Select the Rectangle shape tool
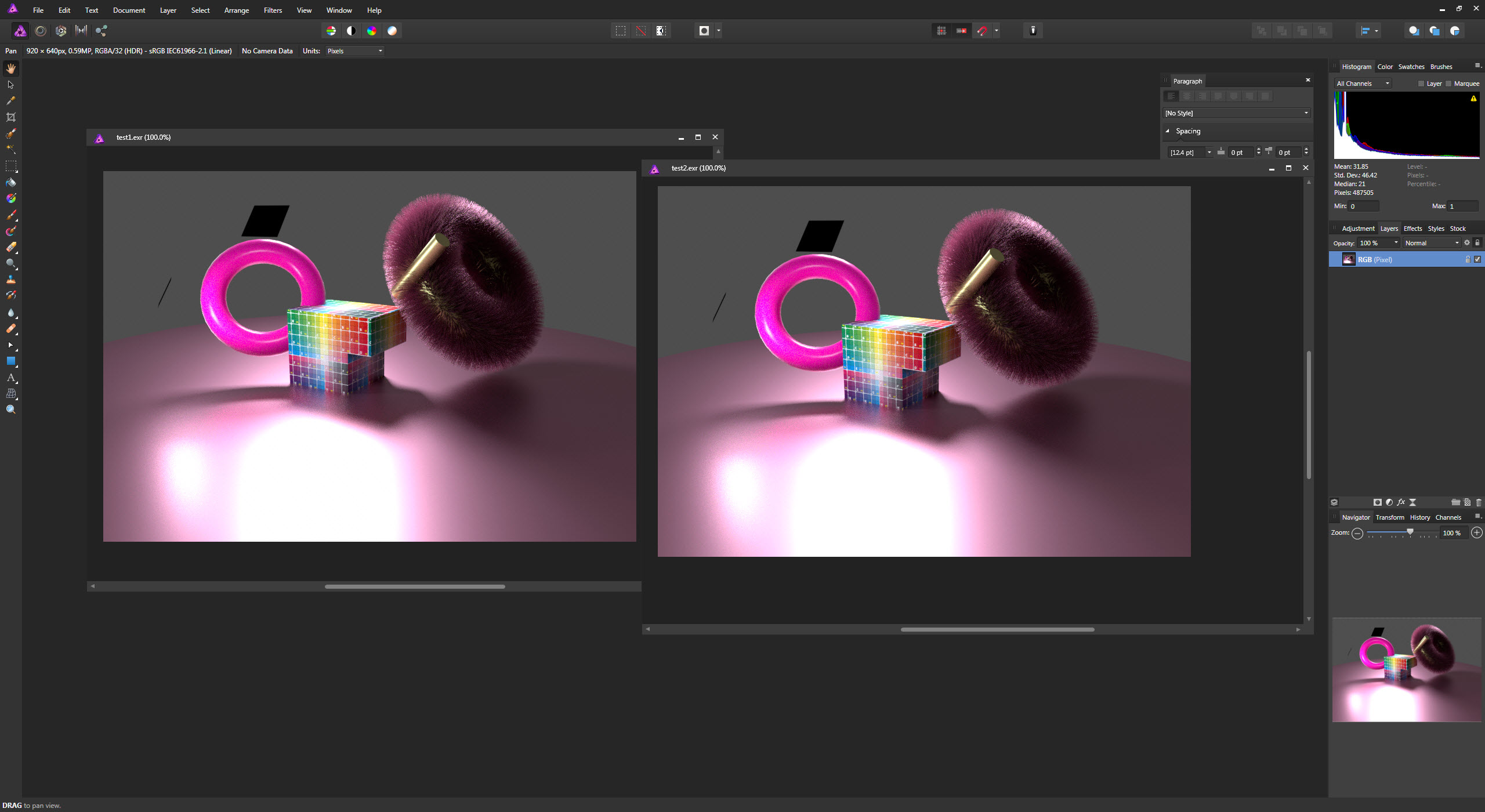Screen dimensions: 1485x812 pyautogui.click(x=11, y=361)
